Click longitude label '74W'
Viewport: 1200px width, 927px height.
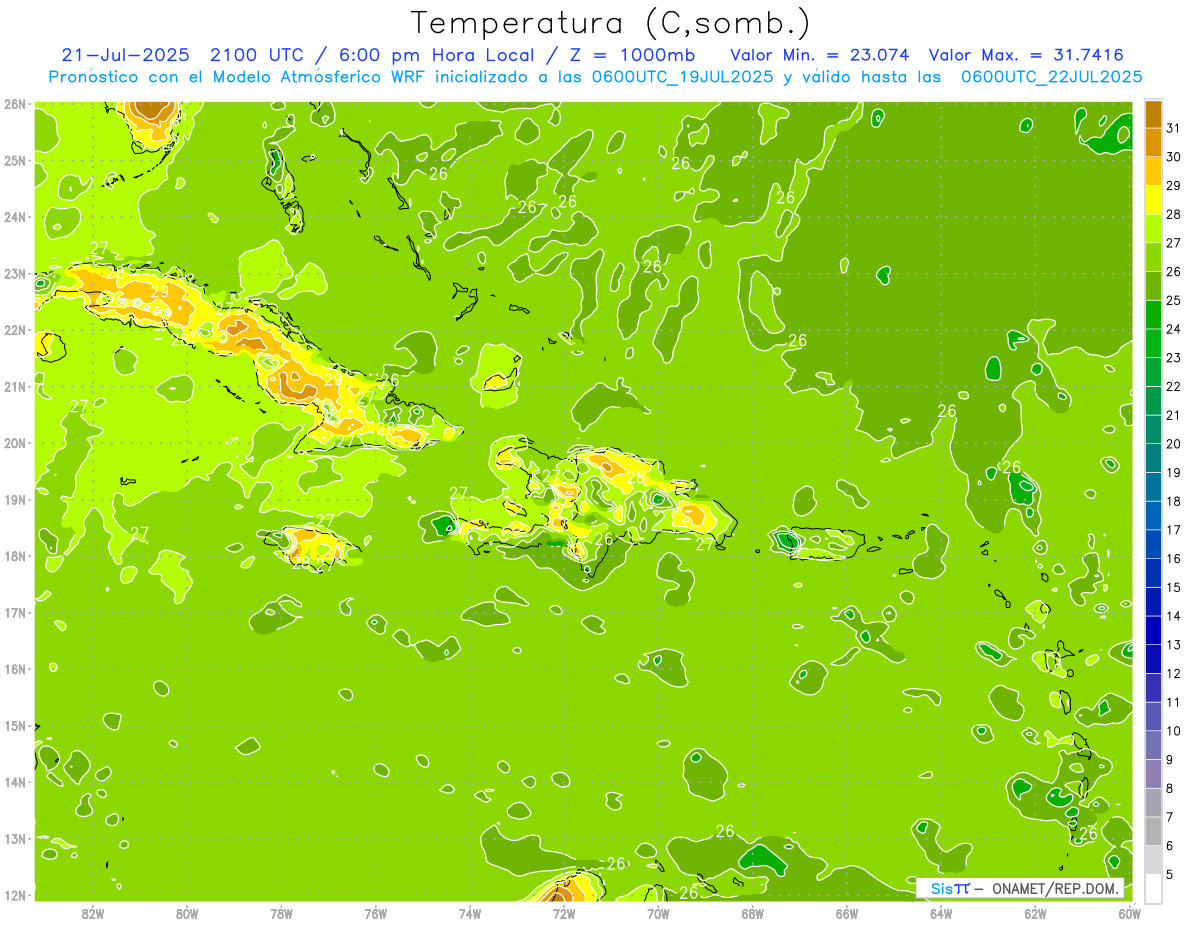point(470,913)
